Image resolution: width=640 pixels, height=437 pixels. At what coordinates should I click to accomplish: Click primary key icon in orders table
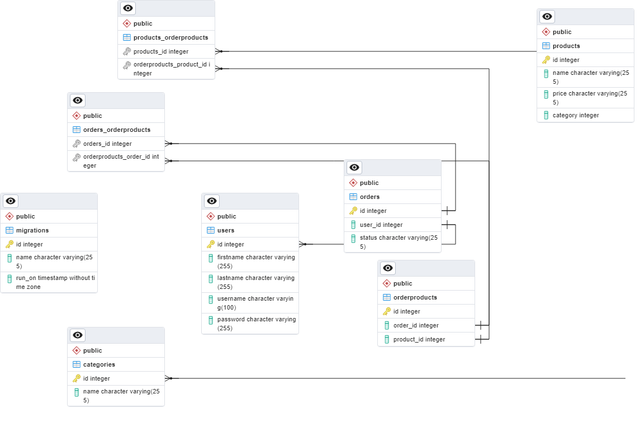(x=353, y=211)
